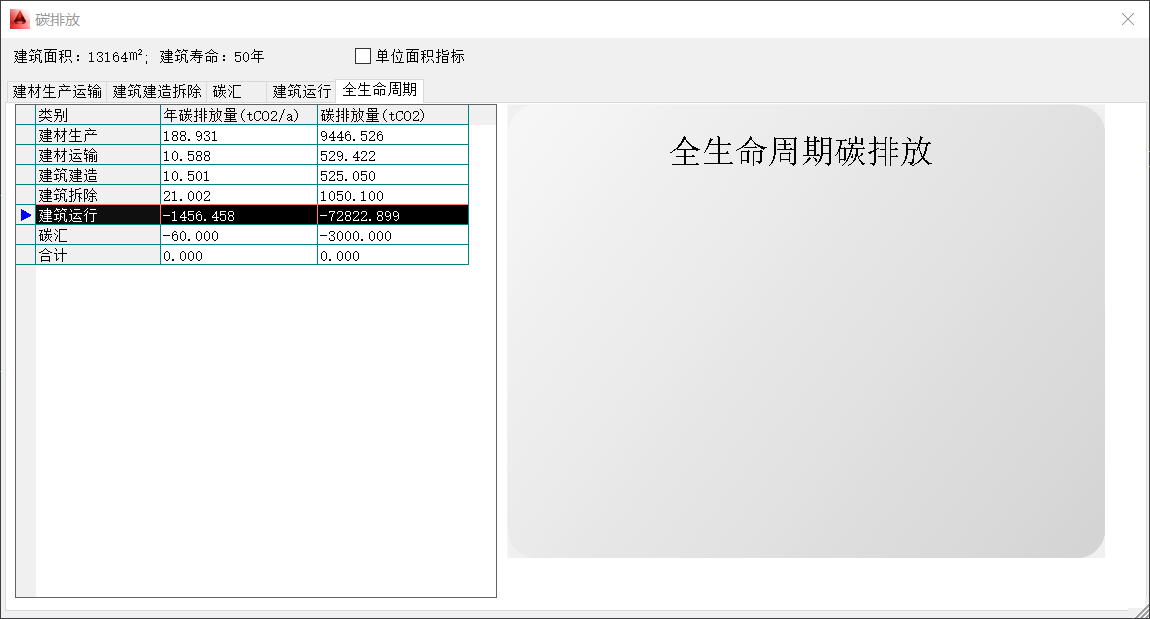Open the 建筑建造拆除 tab
This screenshot has width=1150, height=619.
[x=157, y=91]
